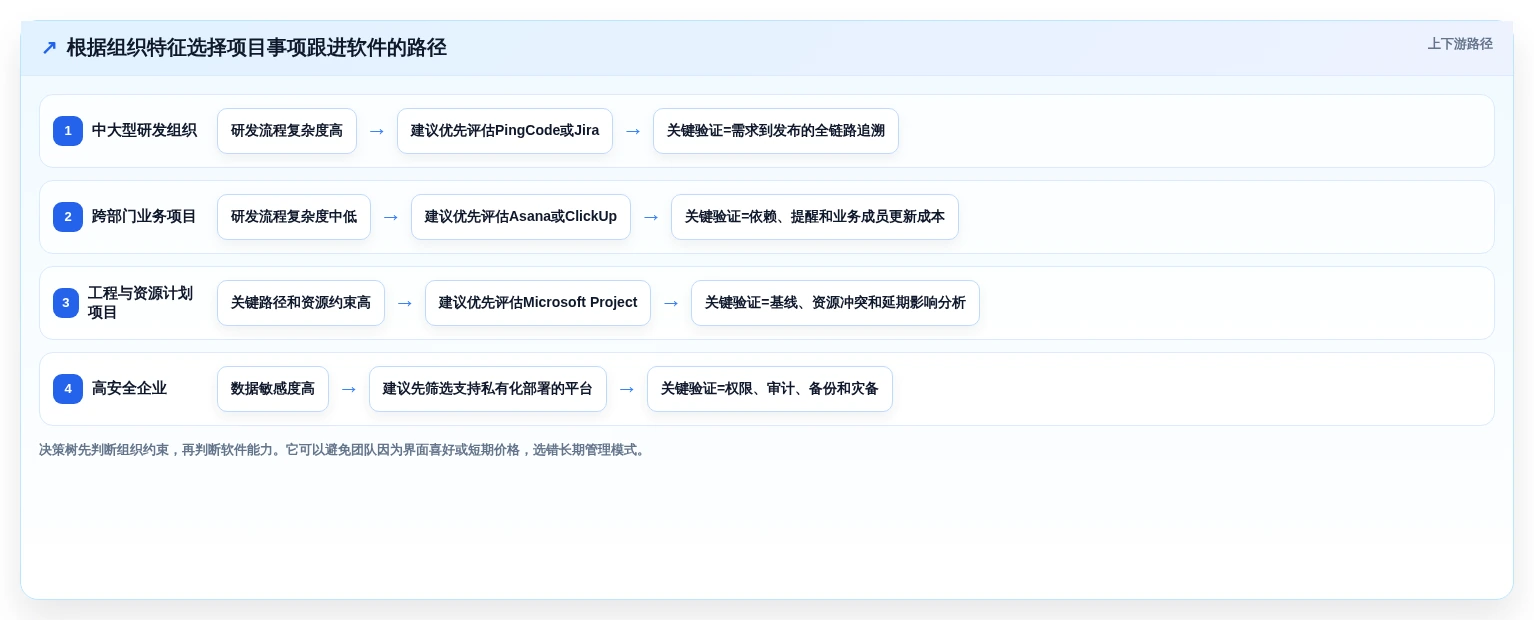
Task: Select the step 2 number badge
Action: (68, 217)
